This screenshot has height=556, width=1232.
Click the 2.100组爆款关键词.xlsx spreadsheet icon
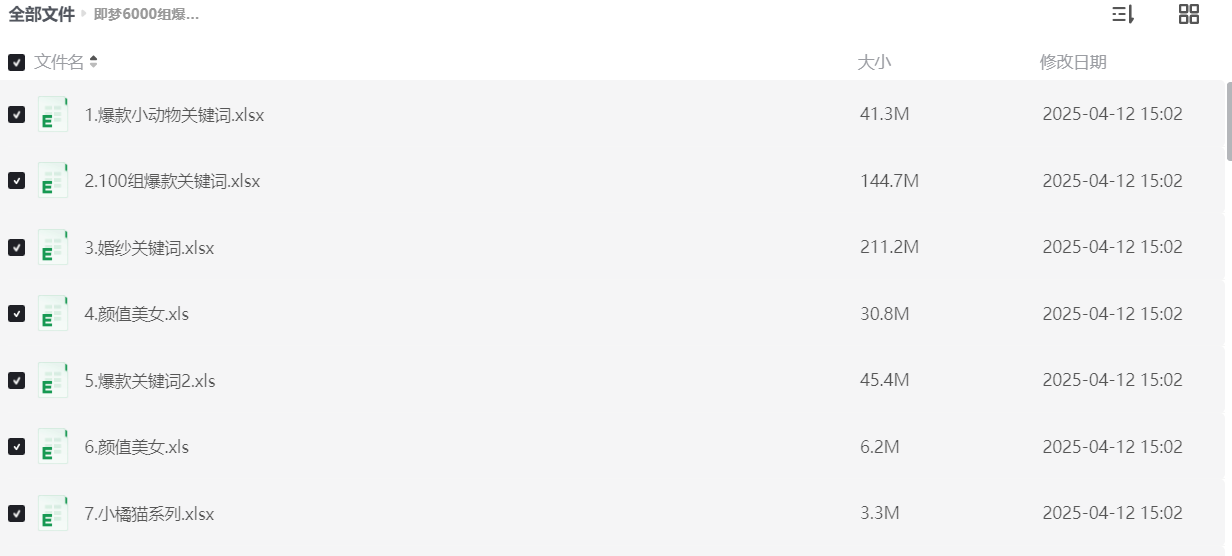[53, 181]
